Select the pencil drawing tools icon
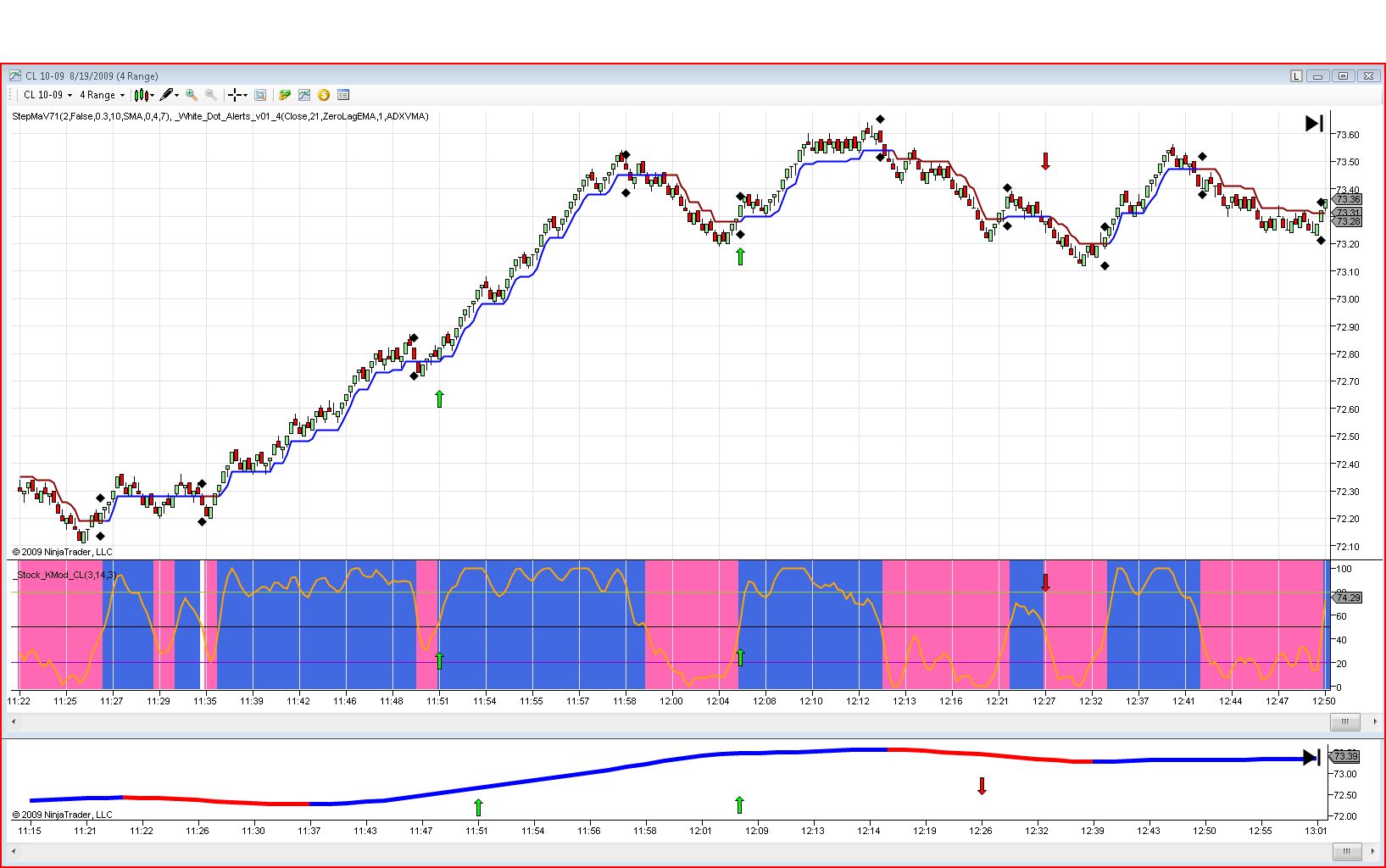Screen dimensions: 1386x868 pyautogui.click(x=166, y=95)
